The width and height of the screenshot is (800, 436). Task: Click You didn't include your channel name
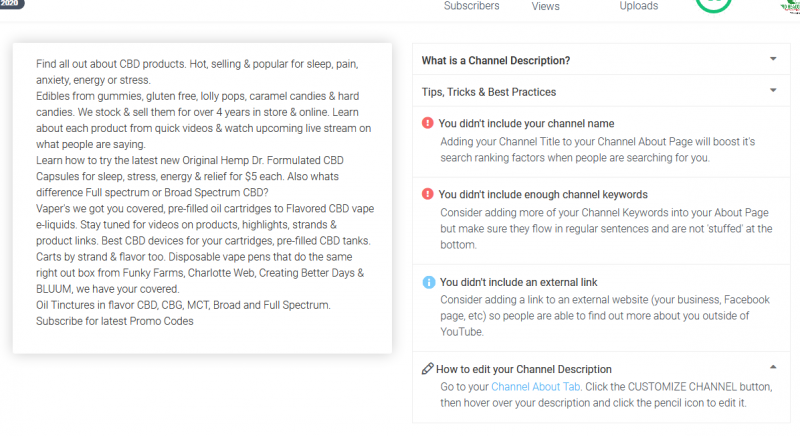coord(525,124)
